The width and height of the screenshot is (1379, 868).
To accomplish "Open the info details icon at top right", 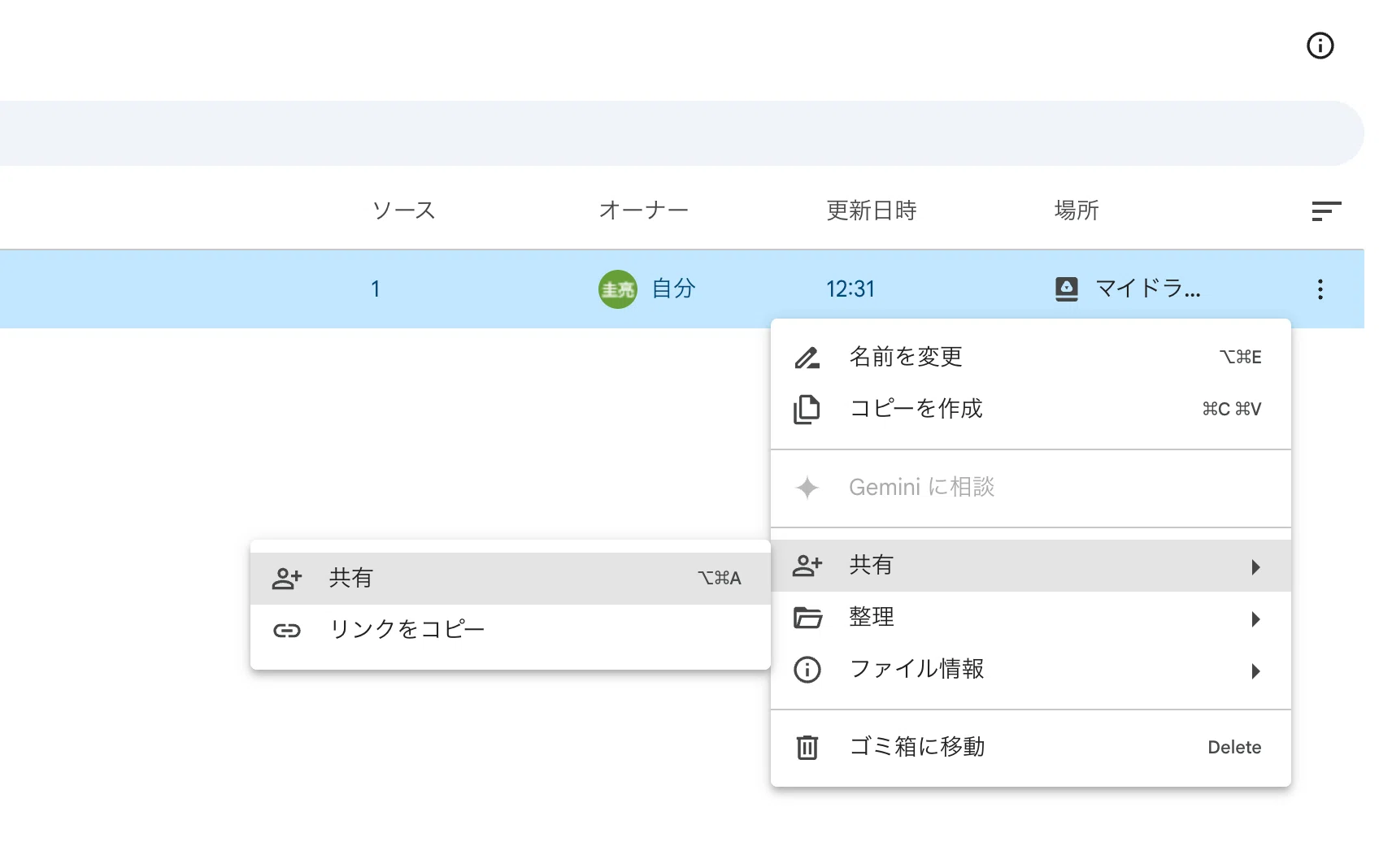I will tap(1320, 46).
